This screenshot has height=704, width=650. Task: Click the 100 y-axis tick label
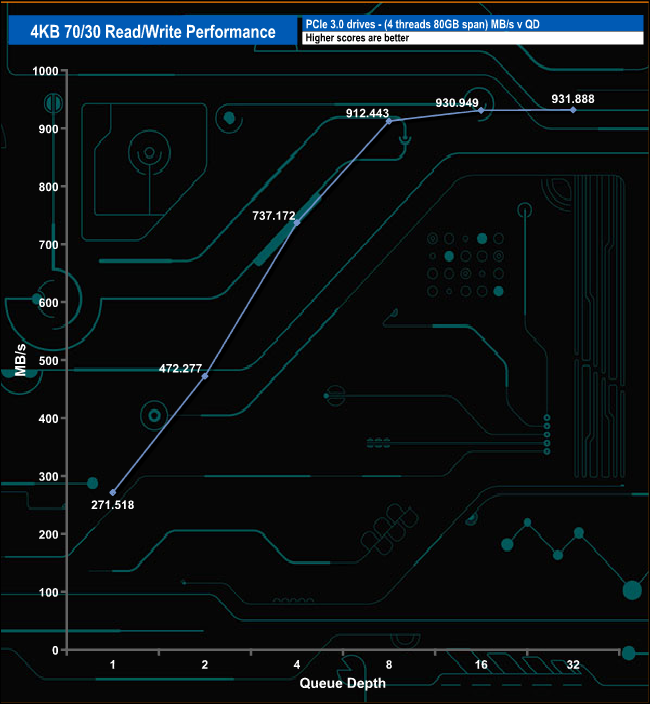[x=48, y=593]
